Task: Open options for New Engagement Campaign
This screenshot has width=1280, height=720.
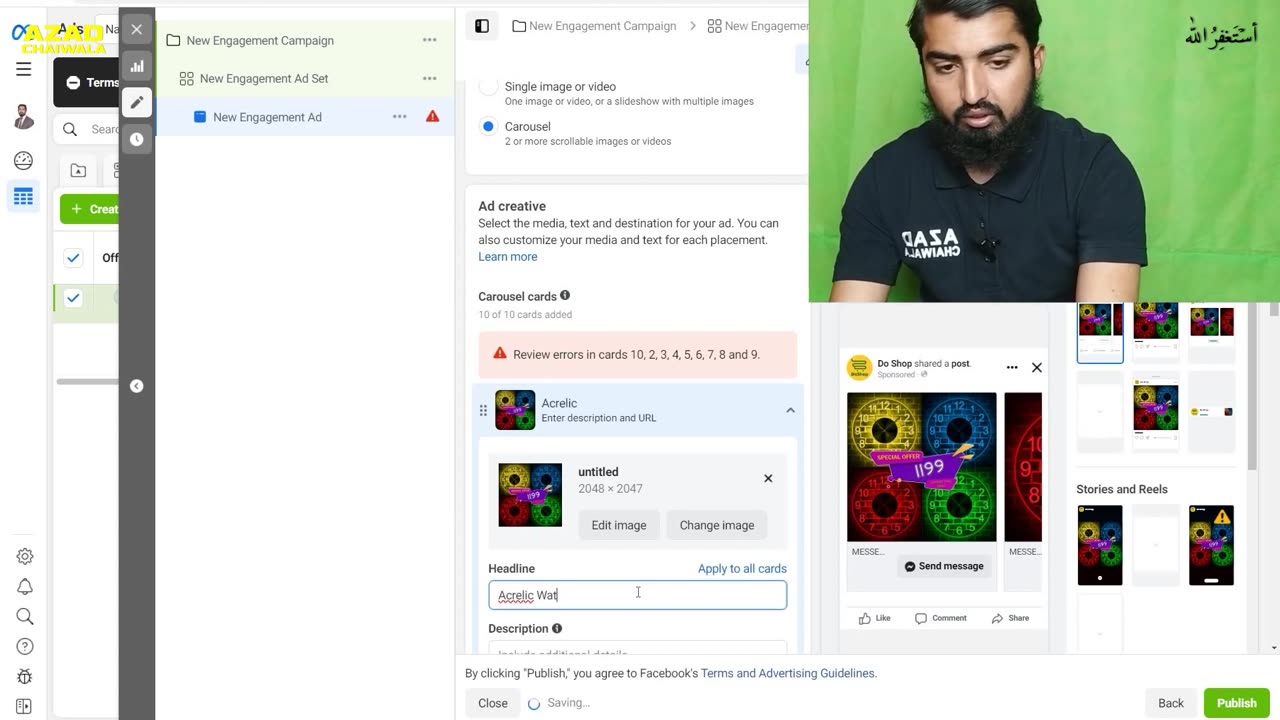Action: coord(430,40)
